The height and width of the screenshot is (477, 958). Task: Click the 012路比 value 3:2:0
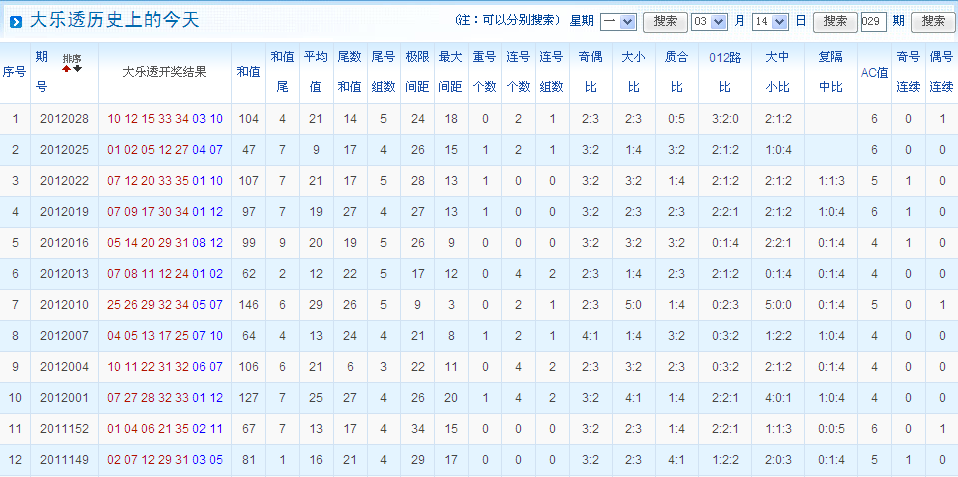(x=725, y=118)
